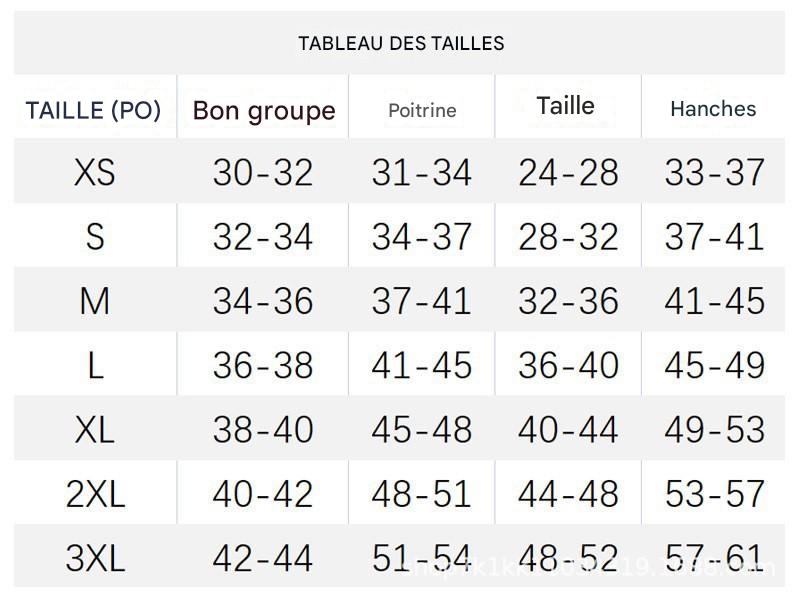Image resolution: width=800 pixels, height=599 pixels.
Task: Select the 3XL Bon groupe value 42-44
Action: tap(263, 557)
